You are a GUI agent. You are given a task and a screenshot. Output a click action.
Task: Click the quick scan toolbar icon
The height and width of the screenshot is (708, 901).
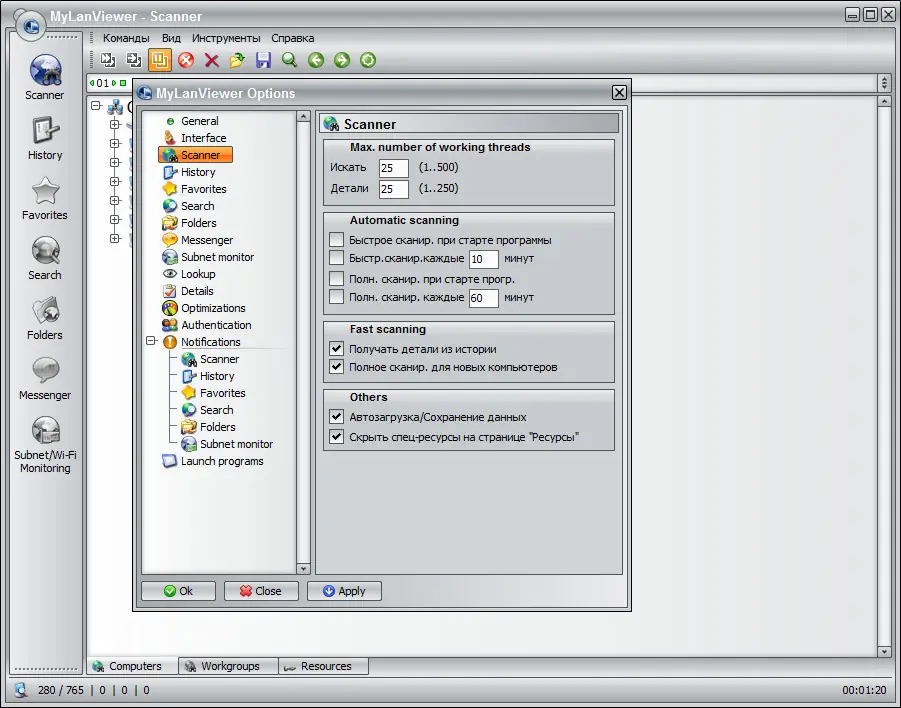pyautogui.click(x=107, y=60)
